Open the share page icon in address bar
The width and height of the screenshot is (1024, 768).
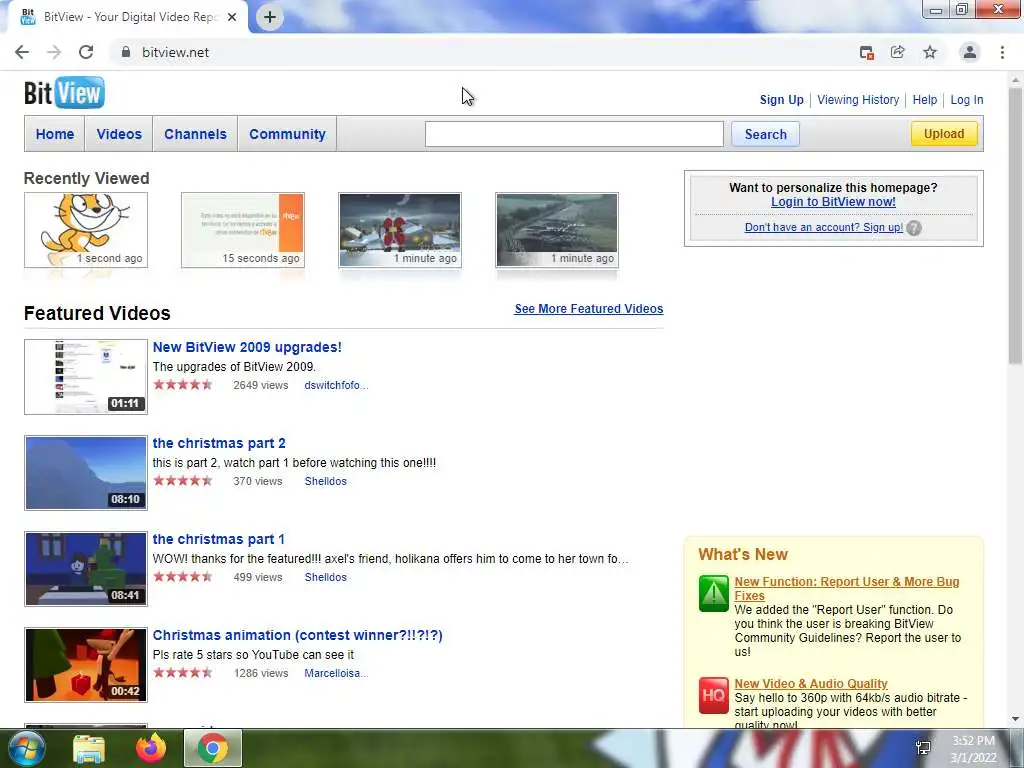pos(898,52)
